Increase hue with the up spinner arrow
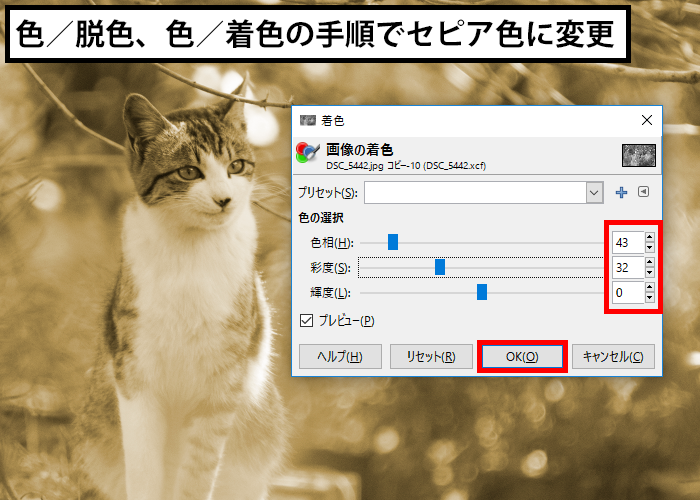The width and height of the screenshot is (700, 500). click(650, 238)
